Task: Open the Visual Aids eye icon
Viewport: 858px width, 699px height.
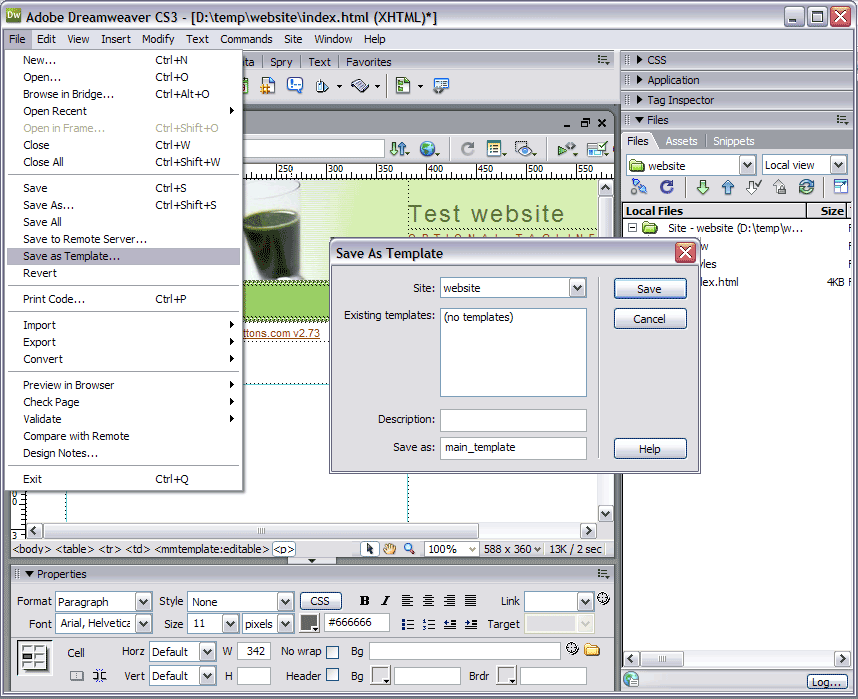Action: pos(525,149)
